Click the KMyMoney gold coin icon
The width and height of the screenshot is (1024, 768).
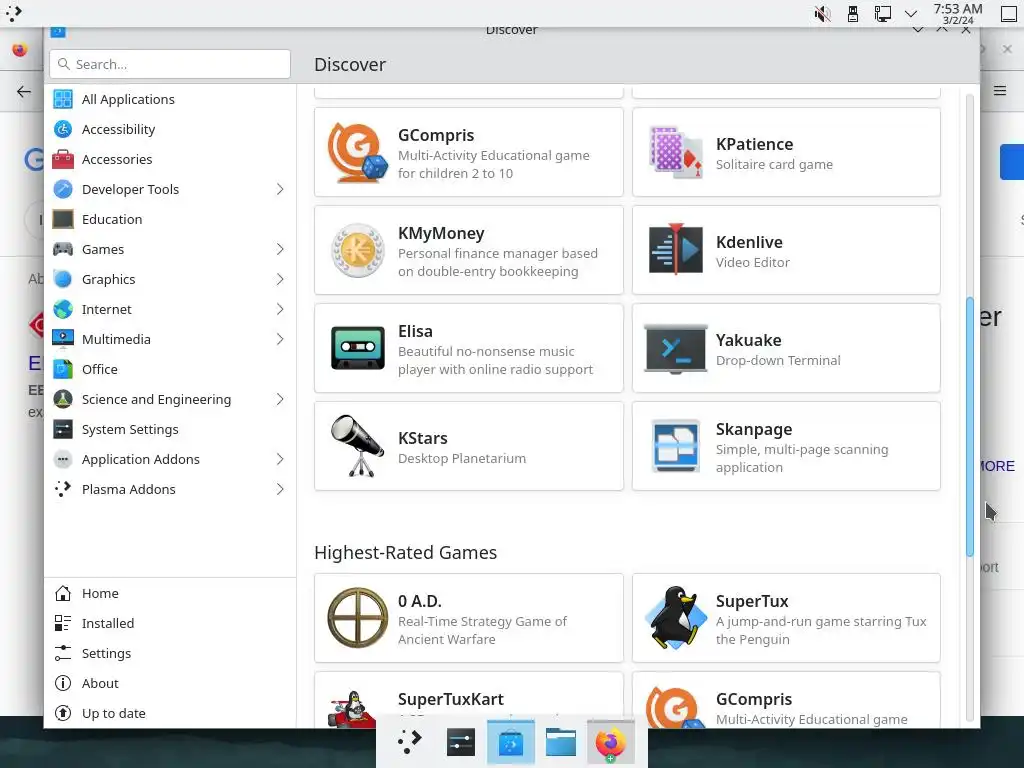click(x=357, y=251)
